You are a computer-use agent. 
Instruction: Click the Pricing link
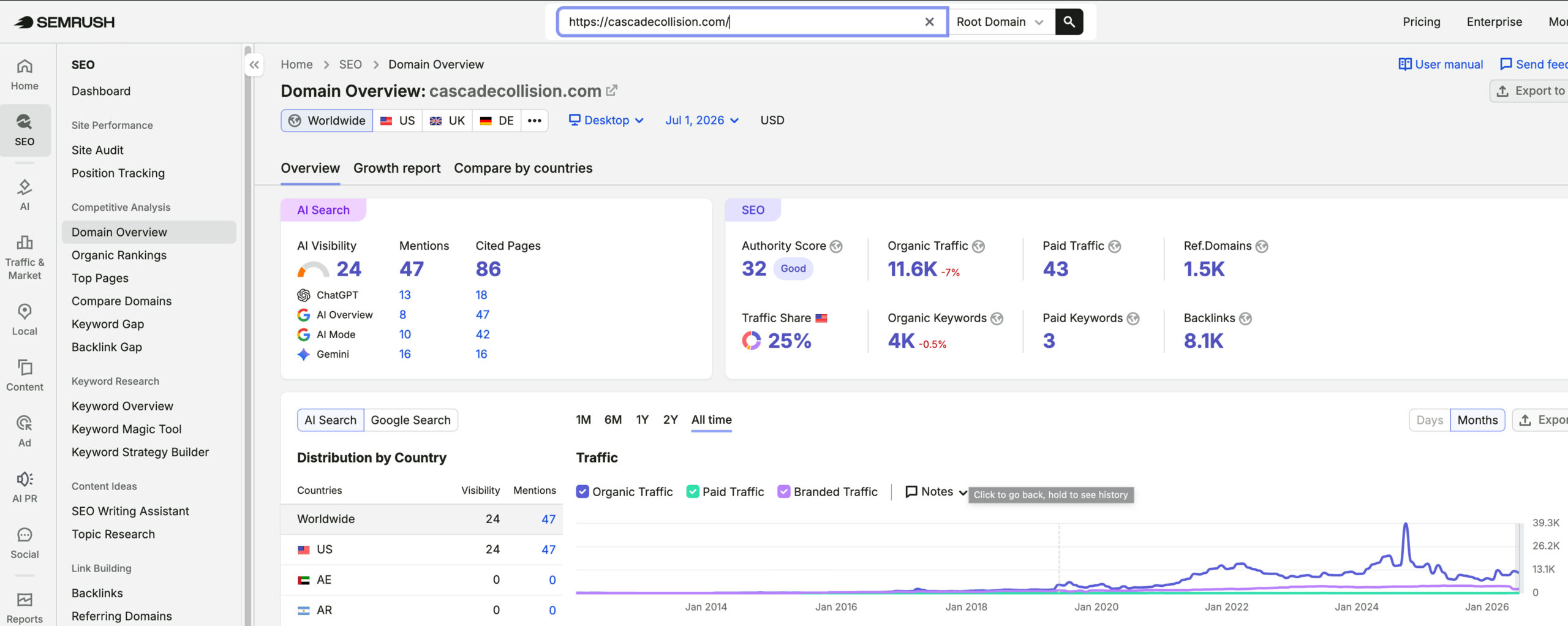point(1422,22)
